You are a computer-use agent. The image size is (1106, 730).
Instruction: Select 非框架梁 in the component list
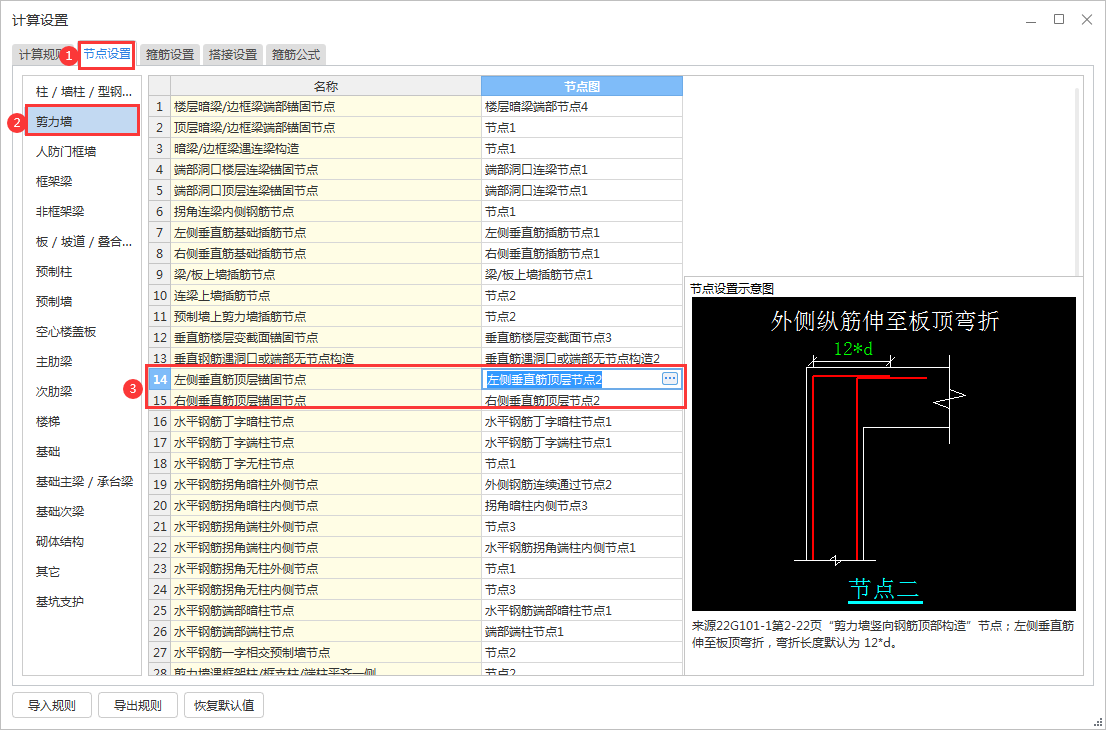(x=83, y=212)
